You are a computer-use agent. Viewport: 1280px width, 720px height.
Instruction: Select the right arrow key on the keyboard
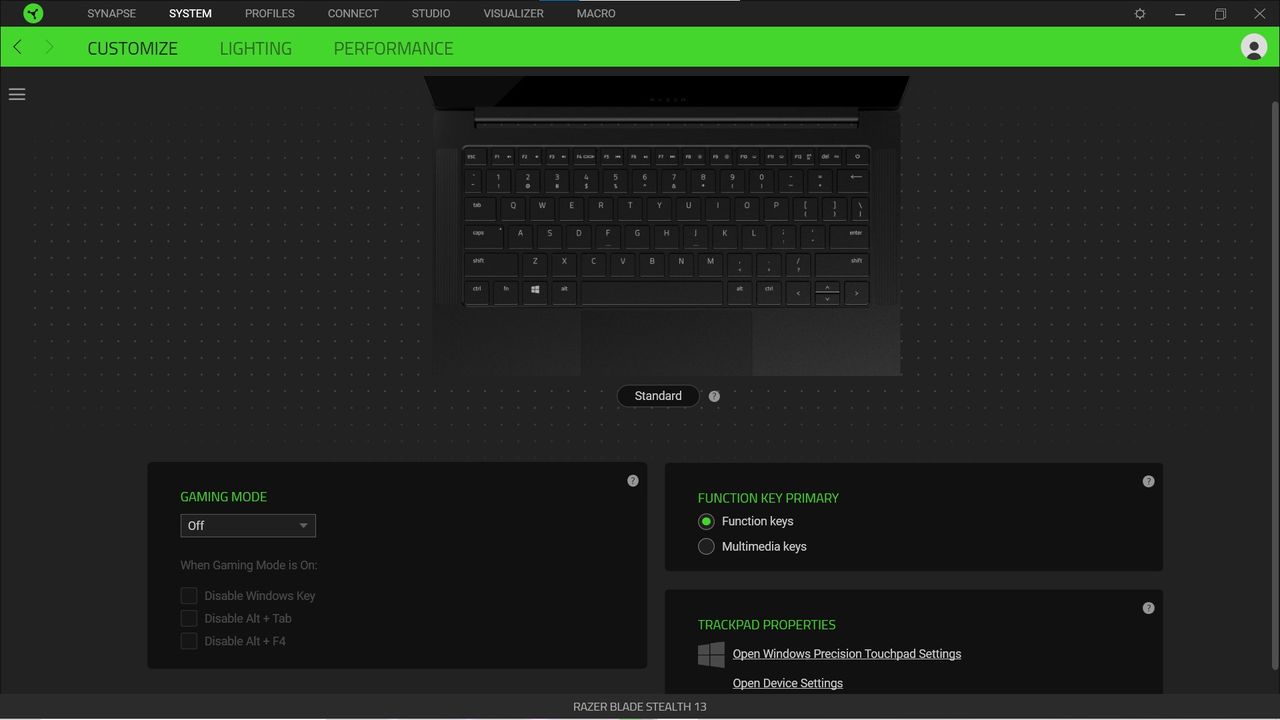click(x=856, y=293)
